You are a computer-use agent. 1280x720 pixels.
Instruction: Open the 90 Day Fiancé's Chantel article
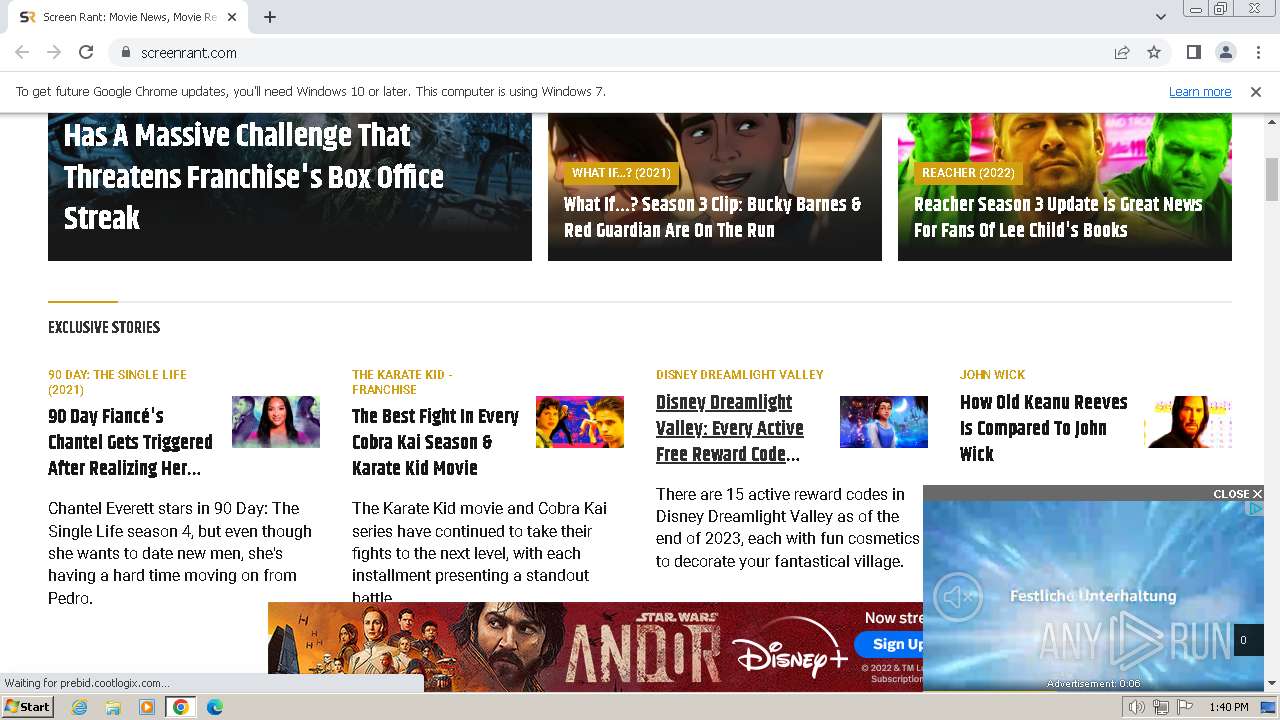coord(130,442)
